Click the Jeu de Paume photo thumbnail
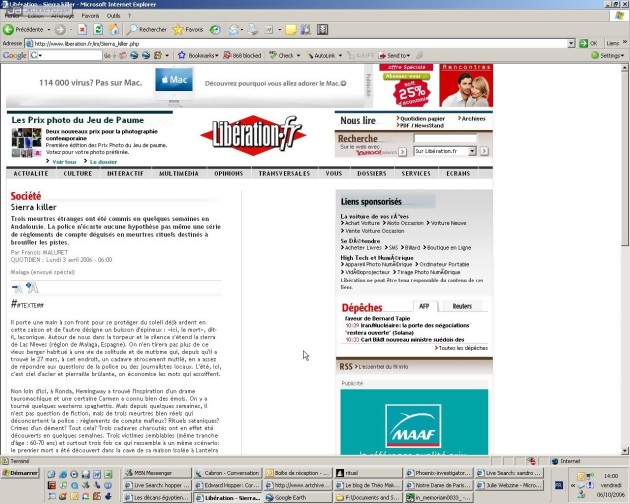 [x=27, y=142]
